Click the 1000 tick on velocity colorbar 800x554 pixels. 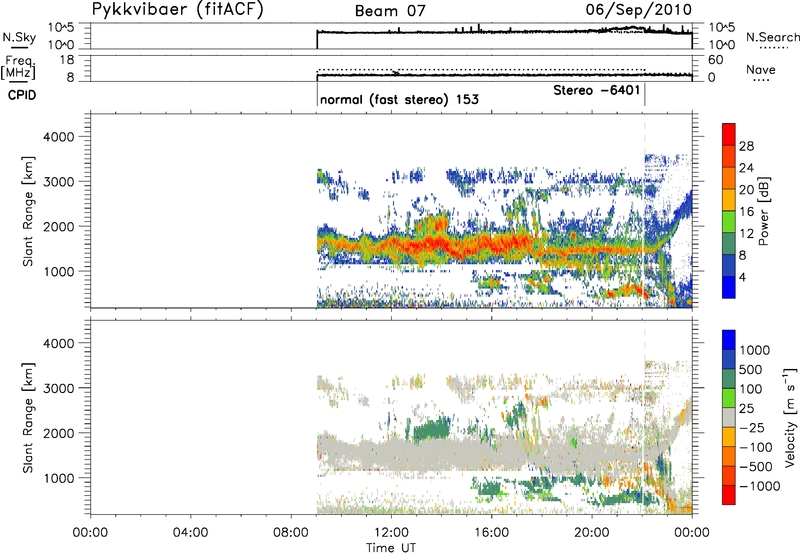(755, 350)
